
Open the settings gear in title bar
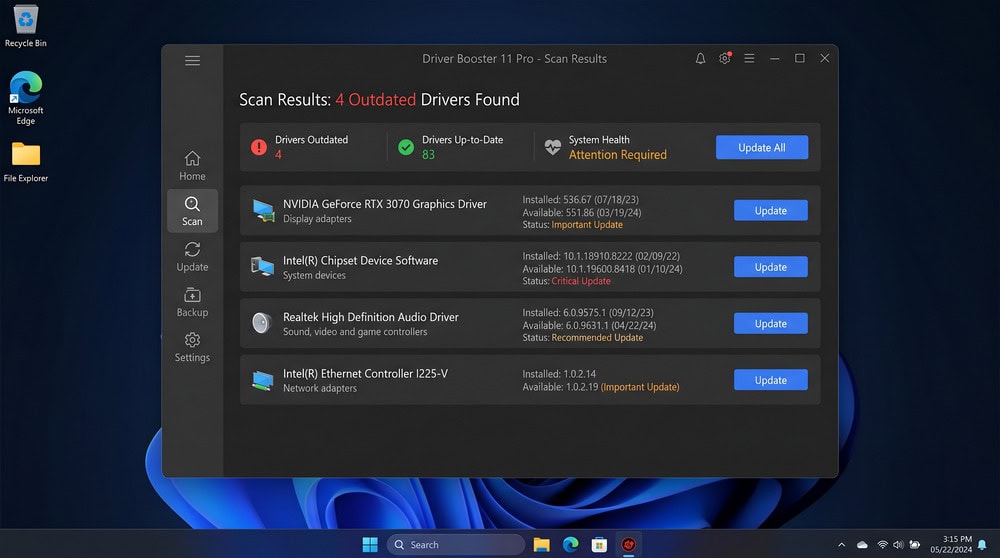coord(724,59)
